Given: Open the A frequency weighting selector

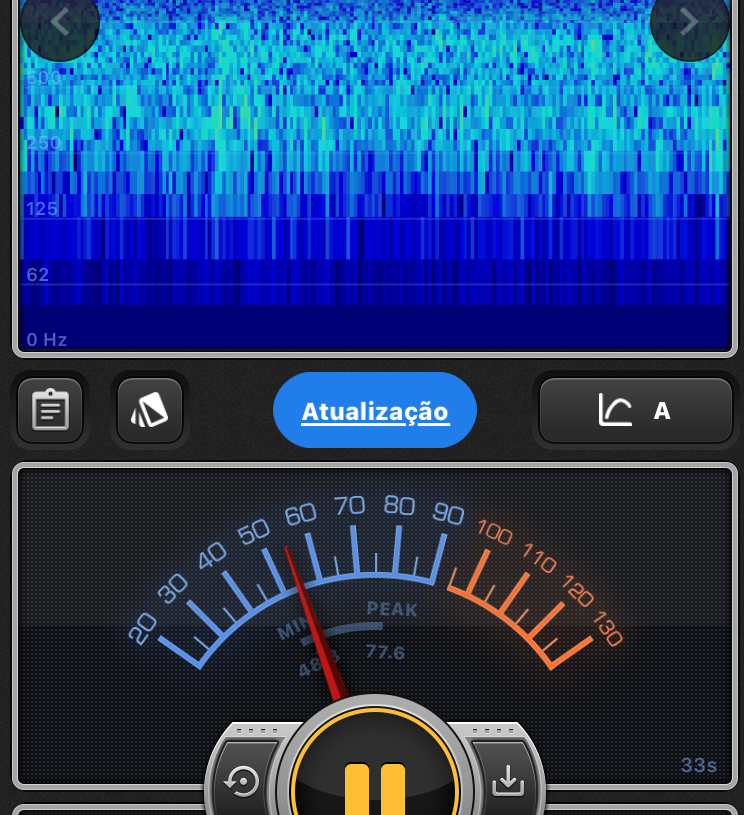Looking at the screenshot, I should click(x=636, y=410).
